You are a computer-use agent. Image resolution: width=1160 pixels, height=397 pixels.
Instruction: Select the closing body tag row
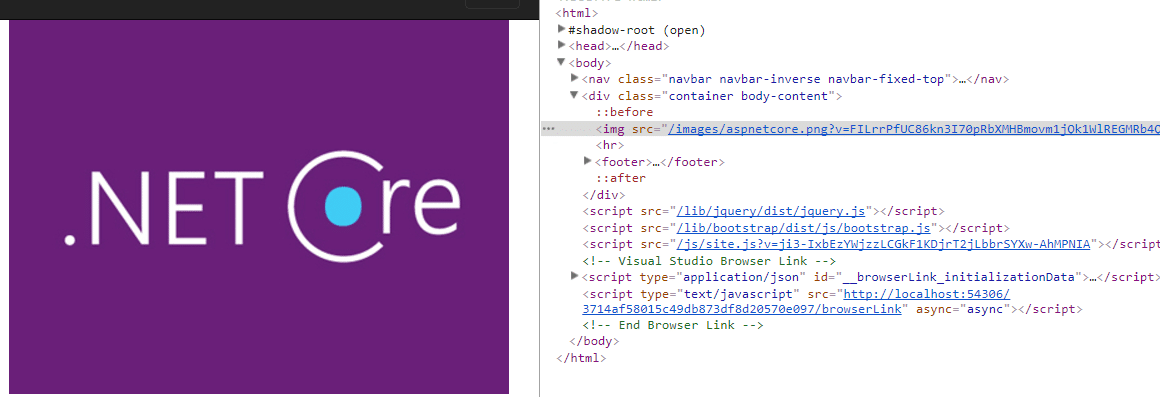click(594, 342)
